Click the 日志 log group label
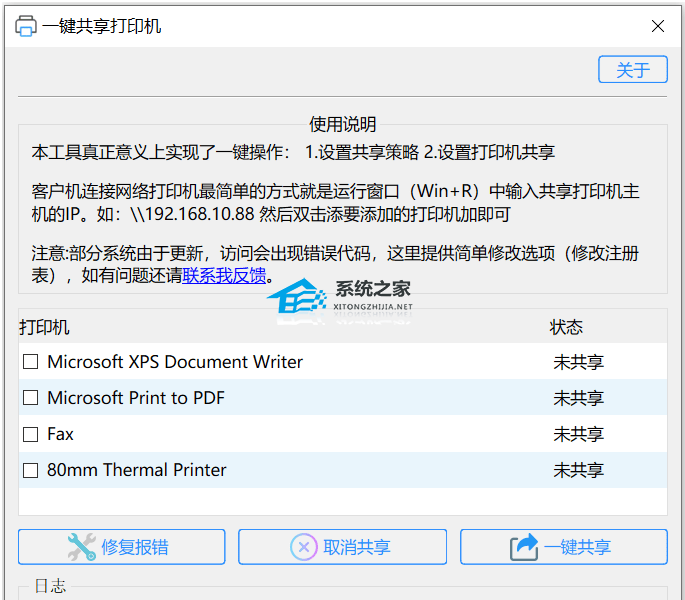Screen dimensions: 685x600 point(50,586)
